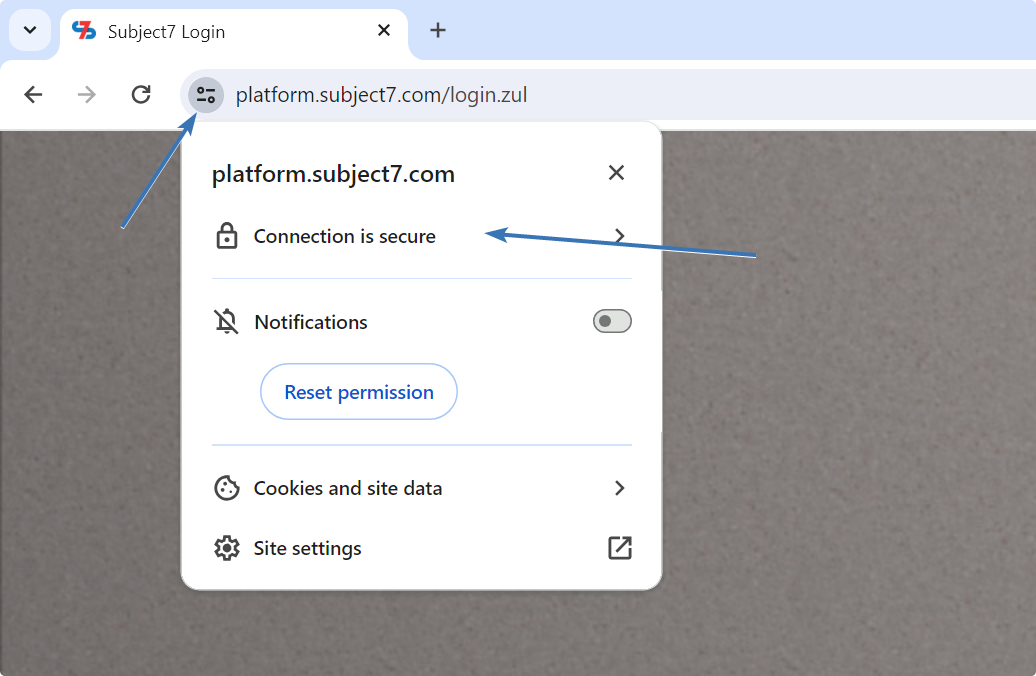The height and width of the screenshot is (676, 1036).
Task: Click the padlock icon beside Connection is secure
Action: pos(227,237)
